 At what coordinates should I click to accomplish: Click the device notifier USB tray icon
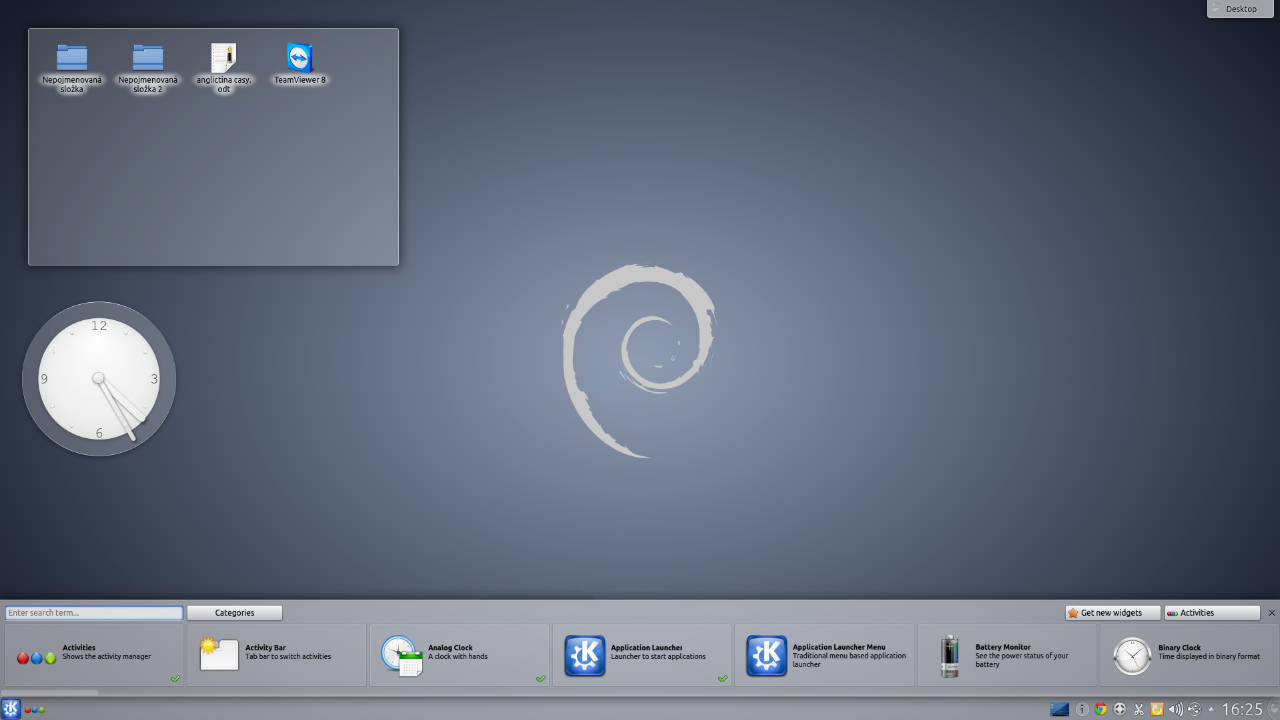pyautogui.click(x=1194, y=709)
